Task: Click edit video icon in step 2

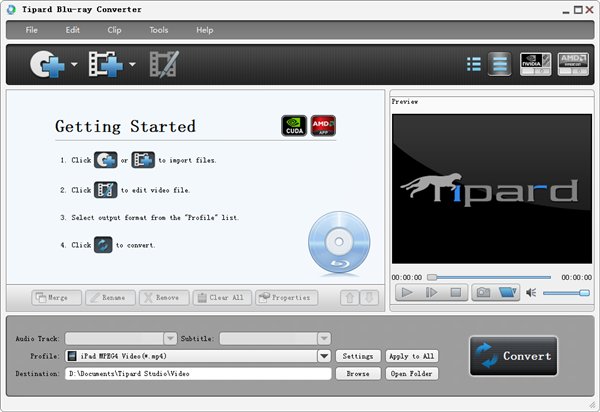Action: coord(106,190)
